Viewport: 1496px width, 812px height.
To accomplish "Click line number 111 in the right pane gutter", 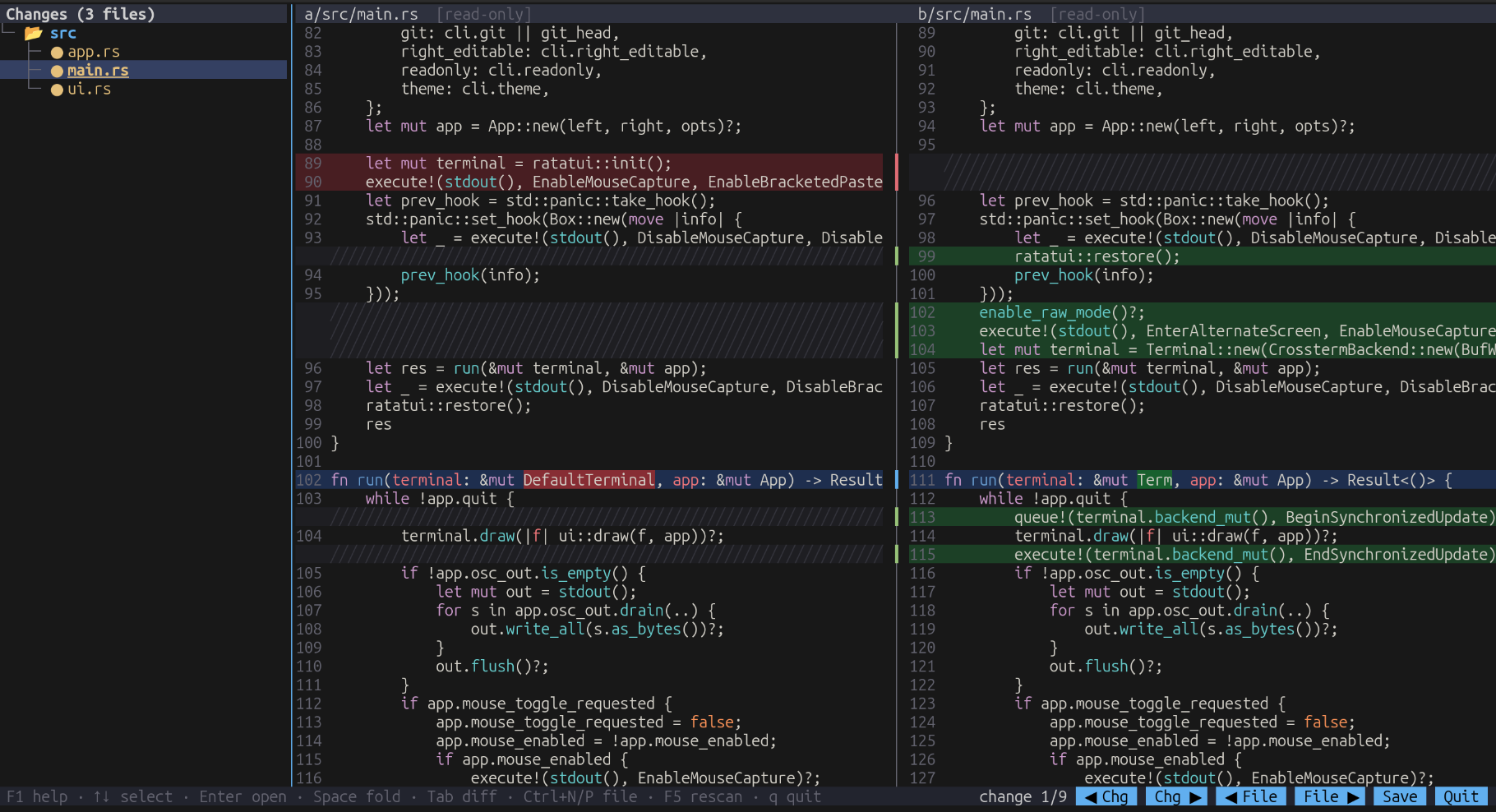I will coord(922,480).
